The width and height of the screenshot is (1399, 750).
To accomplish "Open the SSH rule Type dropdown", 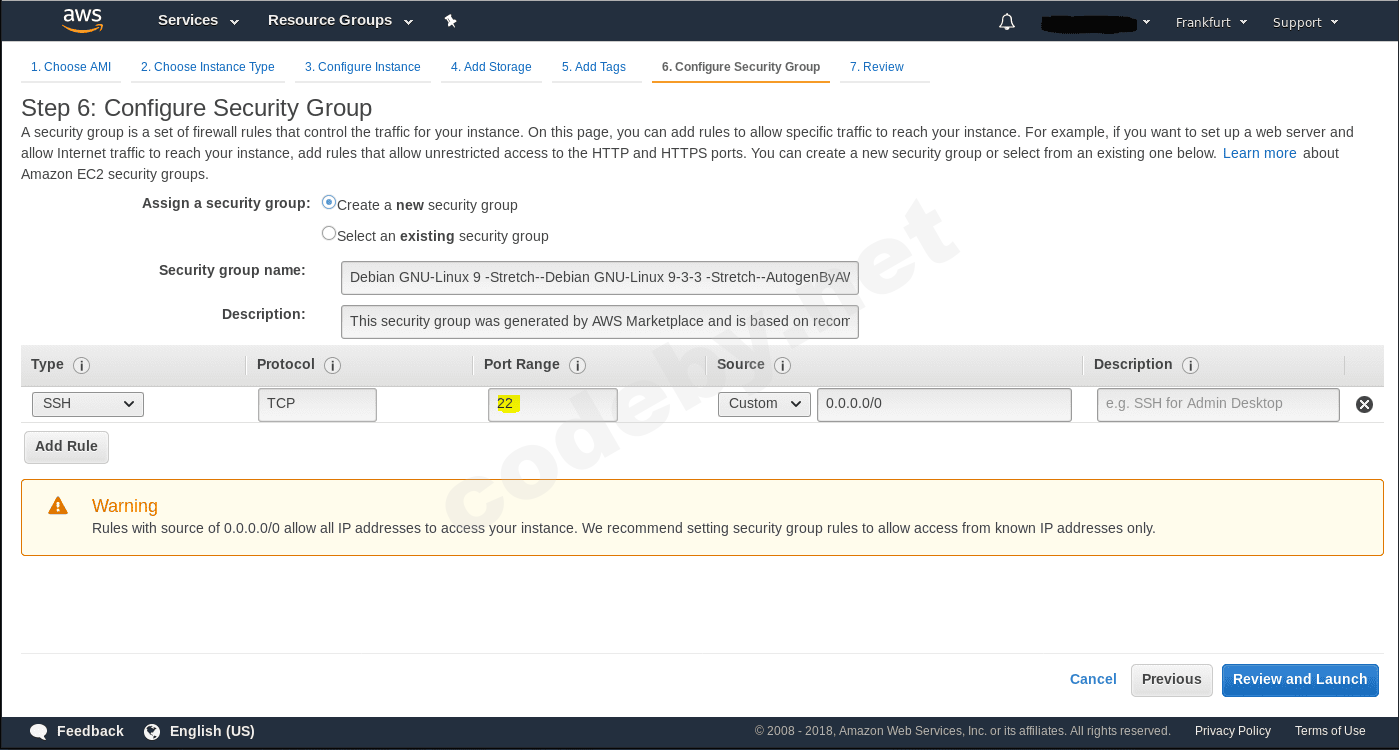I will pos(87,404).
